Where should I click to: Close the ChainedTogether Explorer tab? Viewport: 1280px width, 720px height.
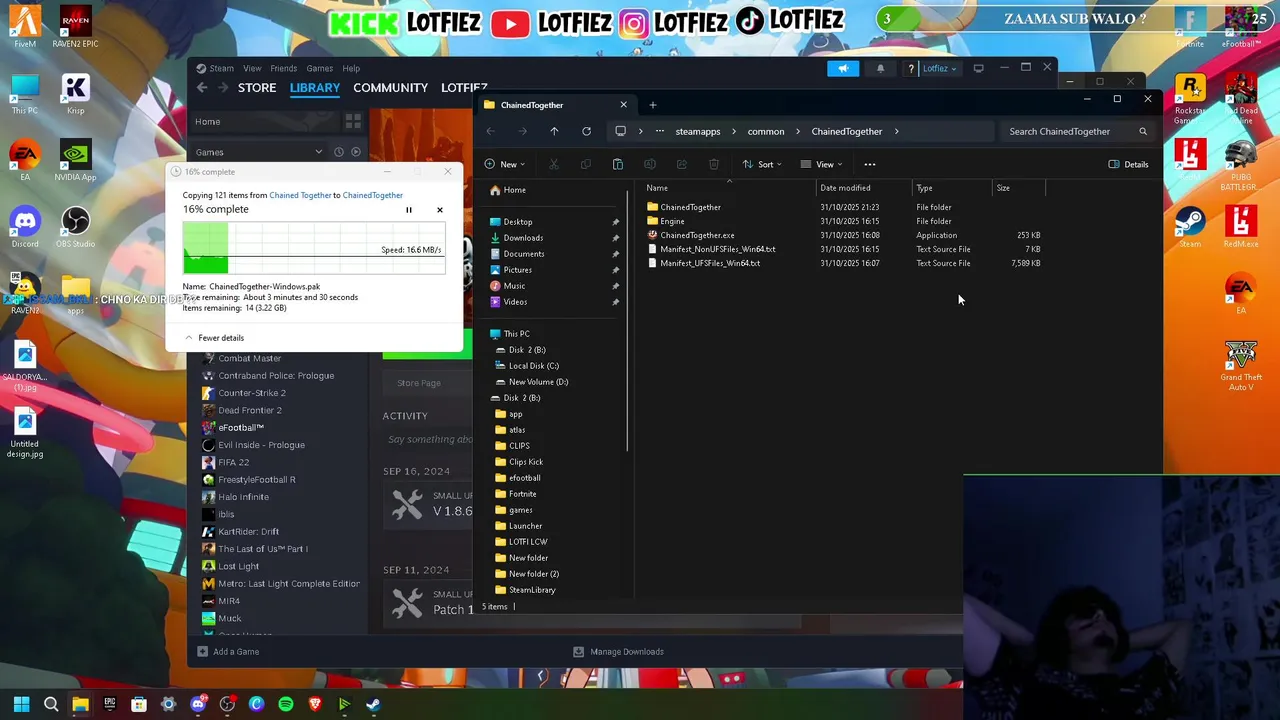(x=623, y=105)
